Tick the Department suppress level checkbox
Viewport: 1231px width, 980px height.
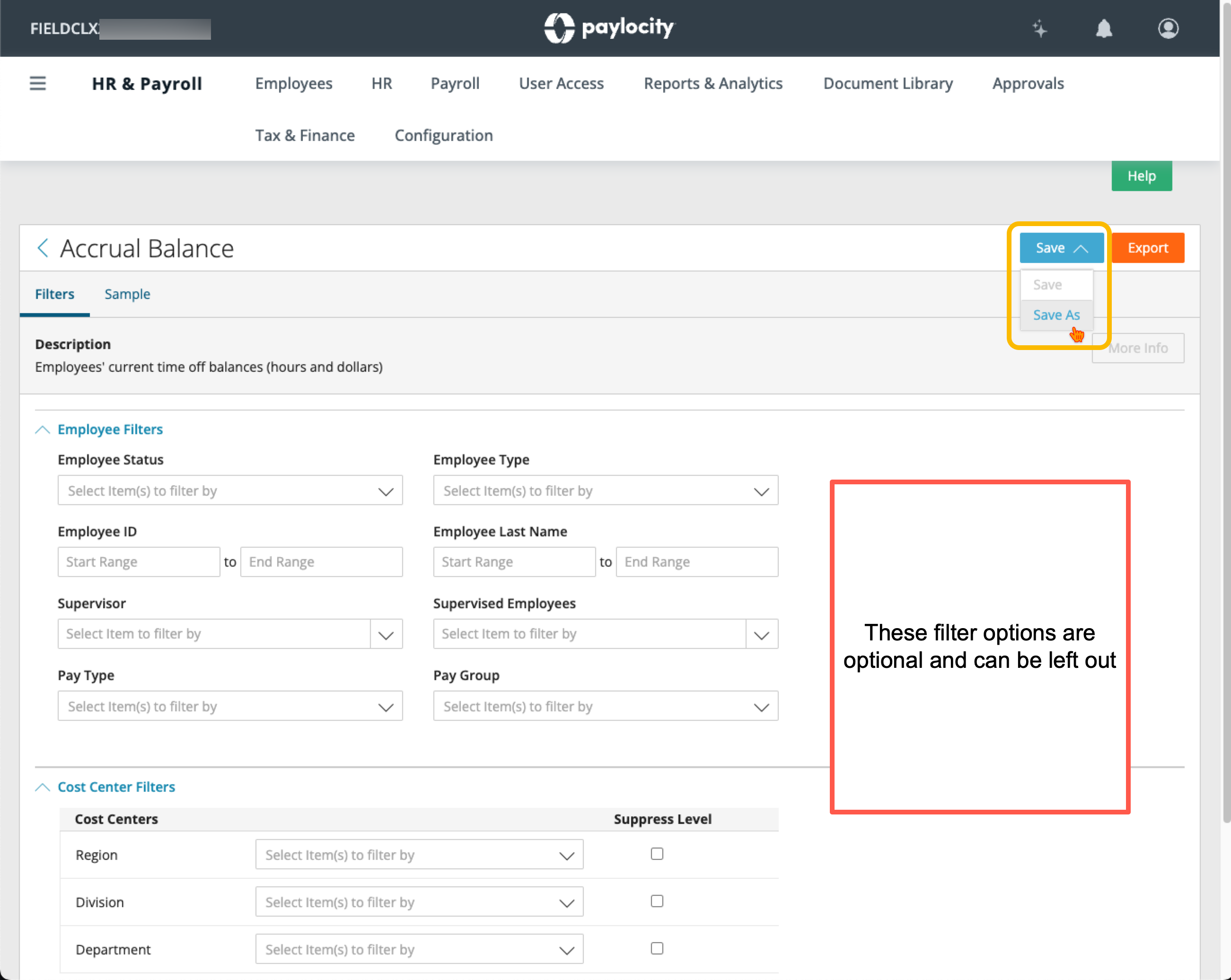(x=657, y=949)
